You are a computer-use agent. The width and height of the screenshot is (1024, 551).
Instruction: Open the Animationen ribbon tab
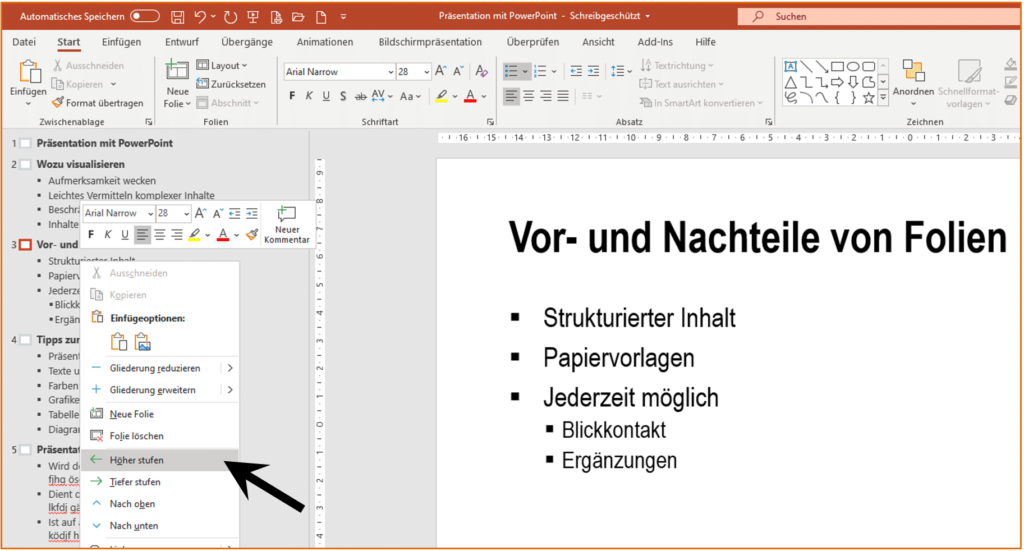325,42
